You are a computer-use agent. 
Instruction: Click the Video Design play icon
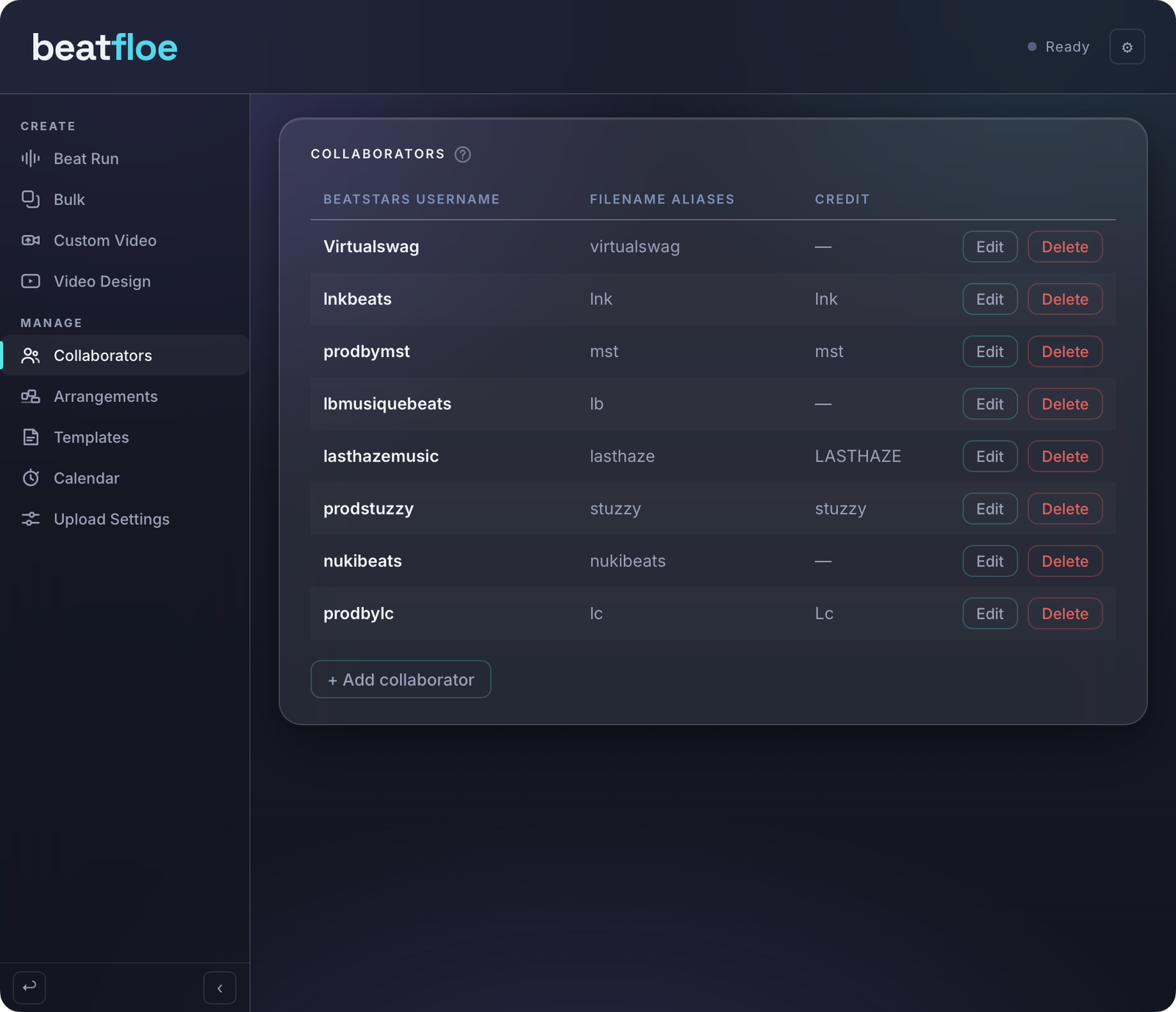point(31,281)
